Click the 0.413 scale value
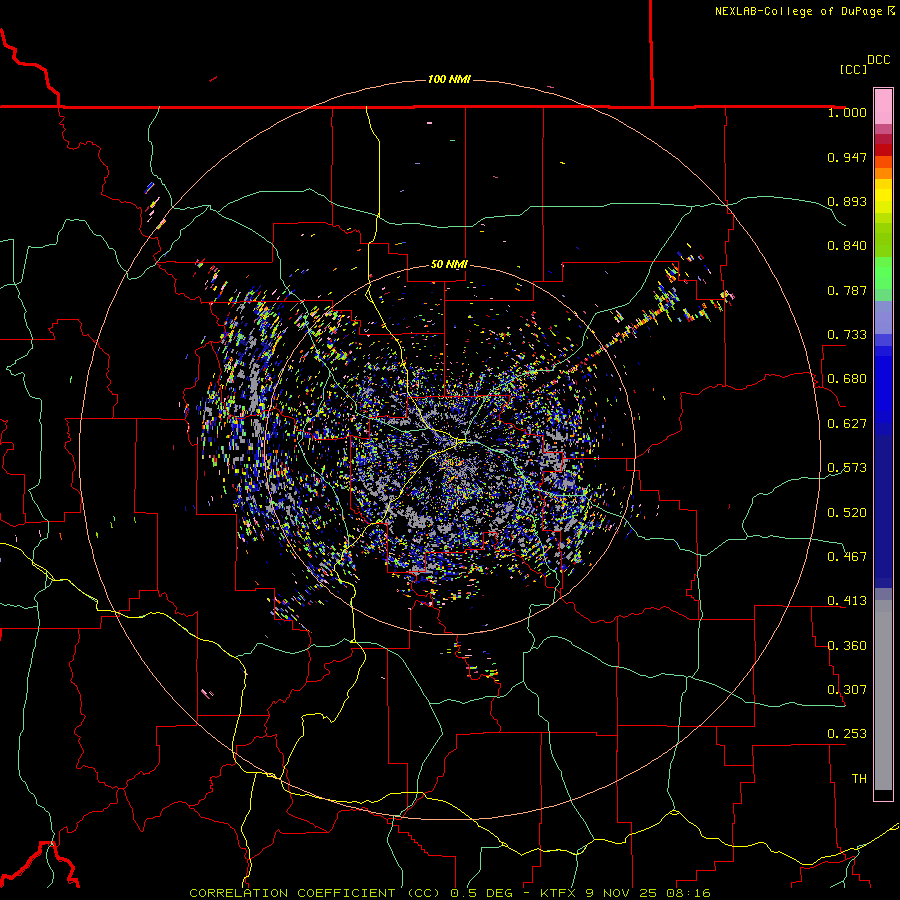 pyautogui.click(x=847, y=601)
